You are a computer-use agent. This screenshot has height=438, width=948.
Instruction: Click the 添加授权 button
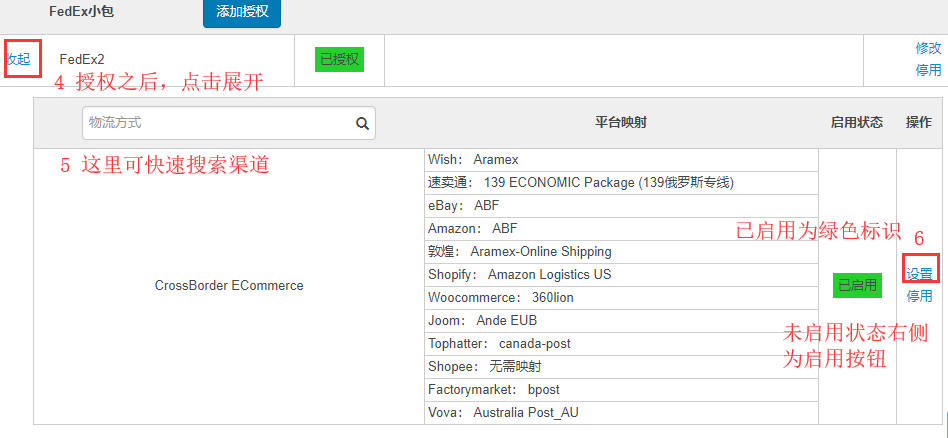coord(242,13)
